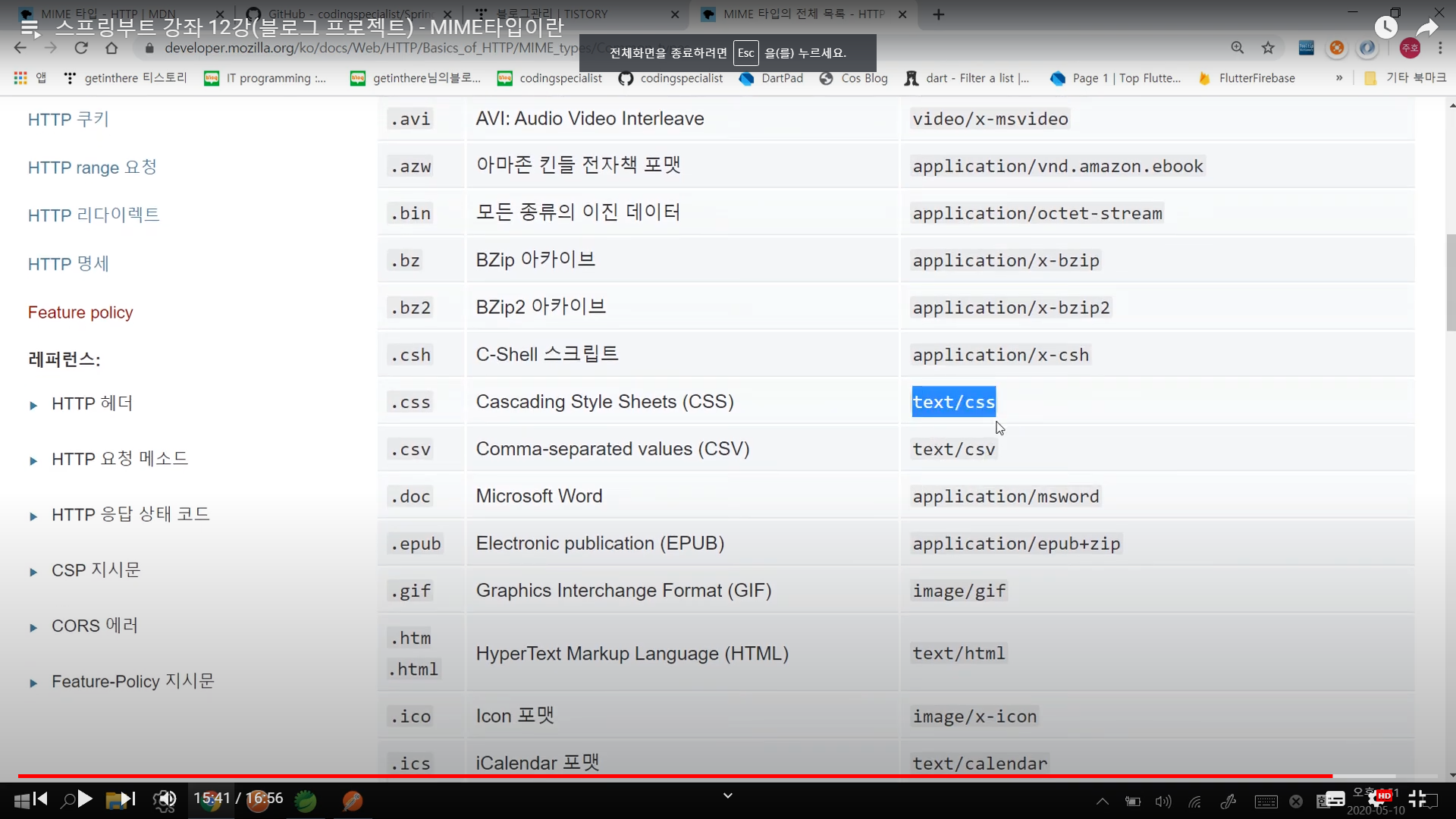Open DartPad bookmark

coord(772,78)
